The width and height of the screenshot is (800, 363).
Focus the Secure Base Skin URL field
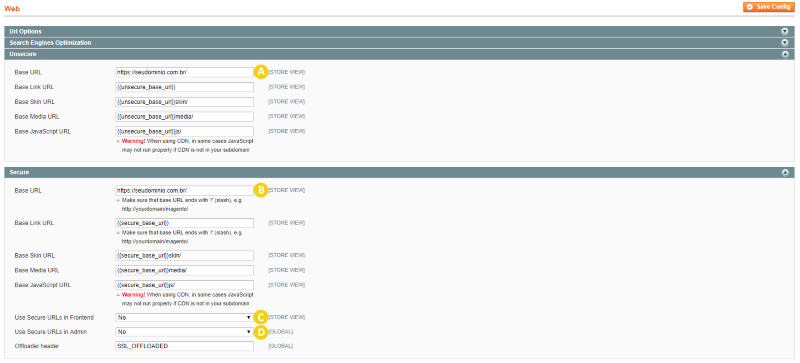pyautogui.click(x=185, y=255)
